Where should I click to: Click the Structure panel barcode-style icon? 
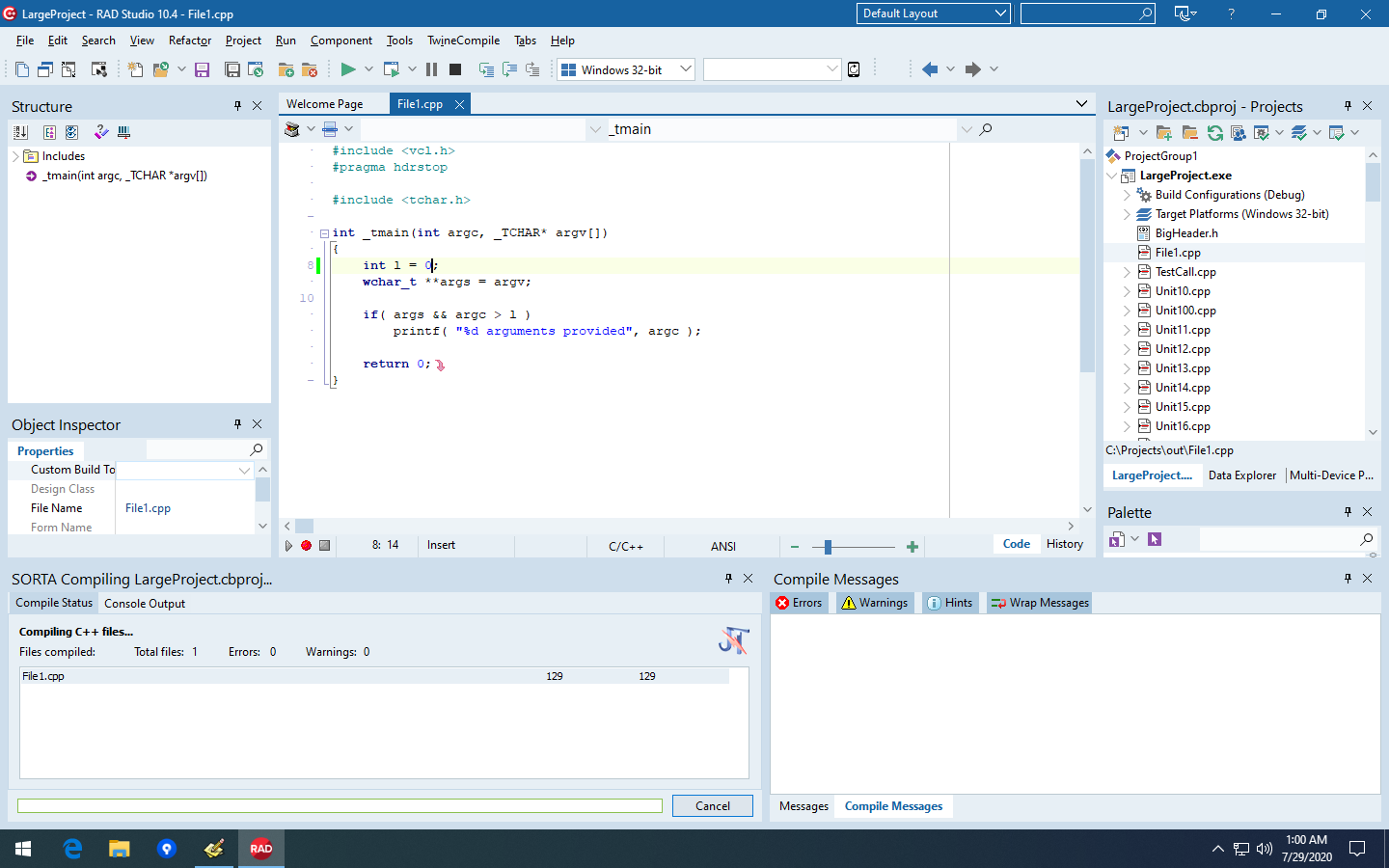[123, 132]
